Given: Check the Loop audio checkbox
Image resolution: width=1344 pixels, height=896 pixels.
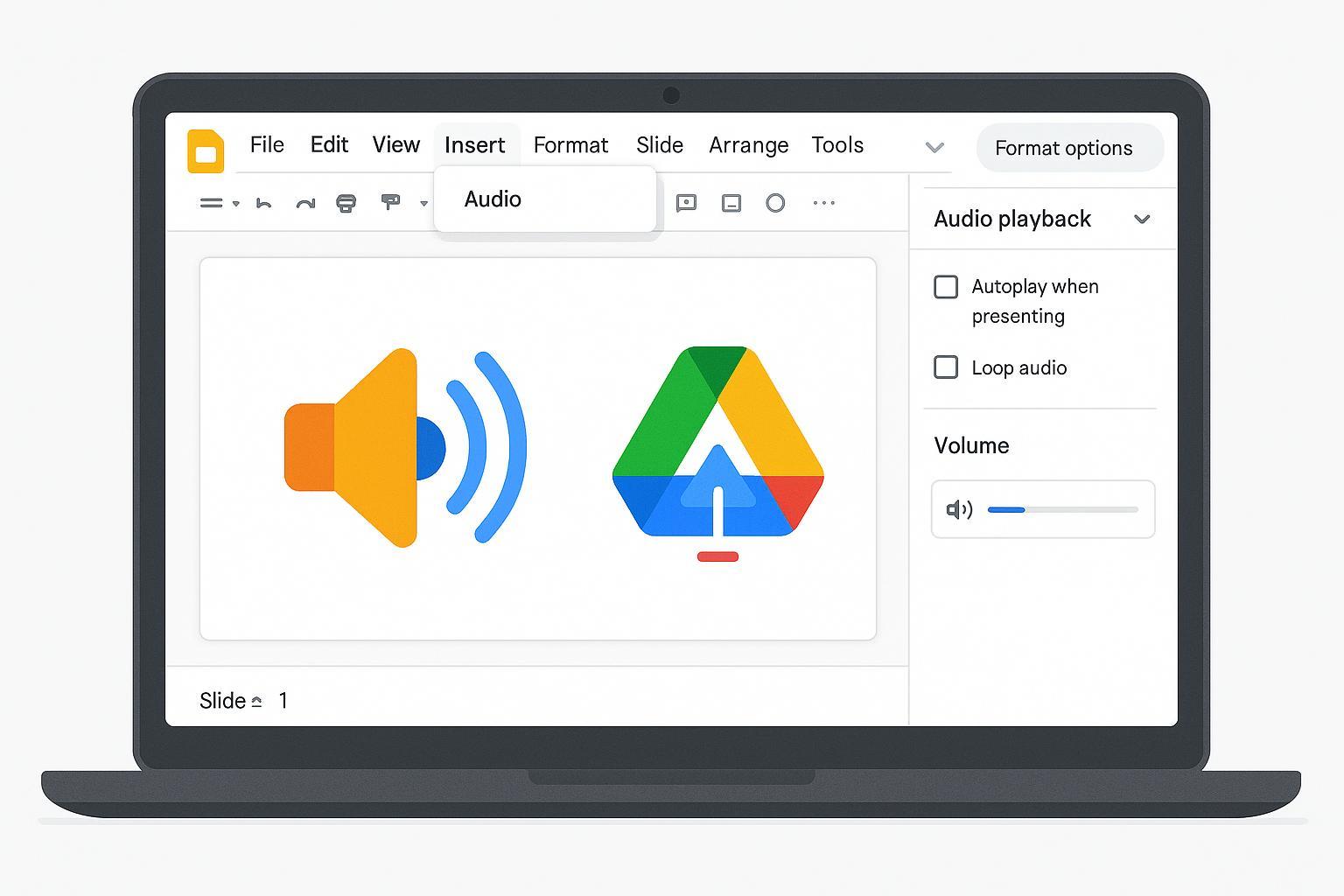Looking at the screenshot, I should (946, 367).
